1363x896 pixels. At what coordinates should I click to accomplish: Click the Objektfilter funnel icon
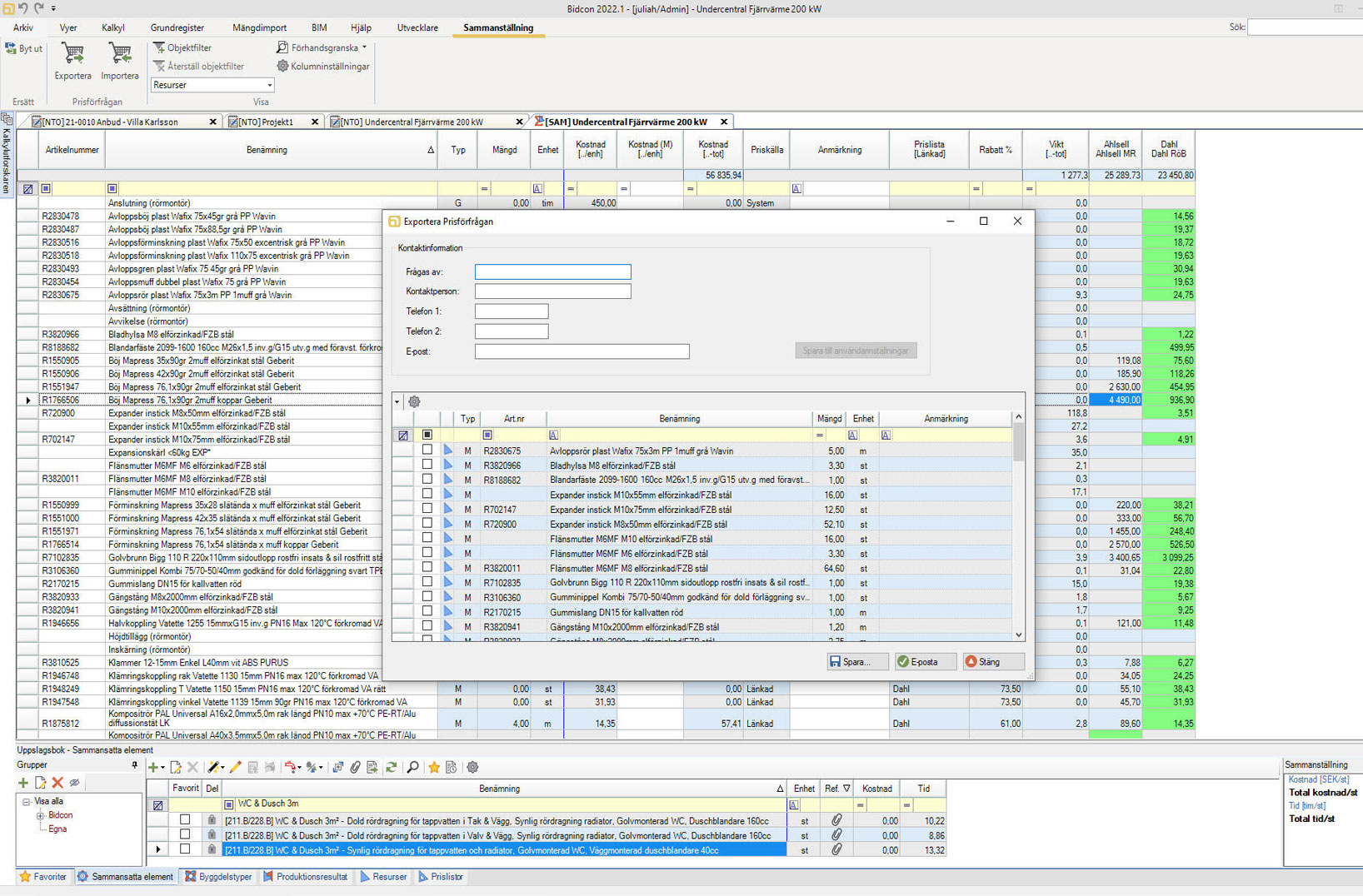coord(159,47)
